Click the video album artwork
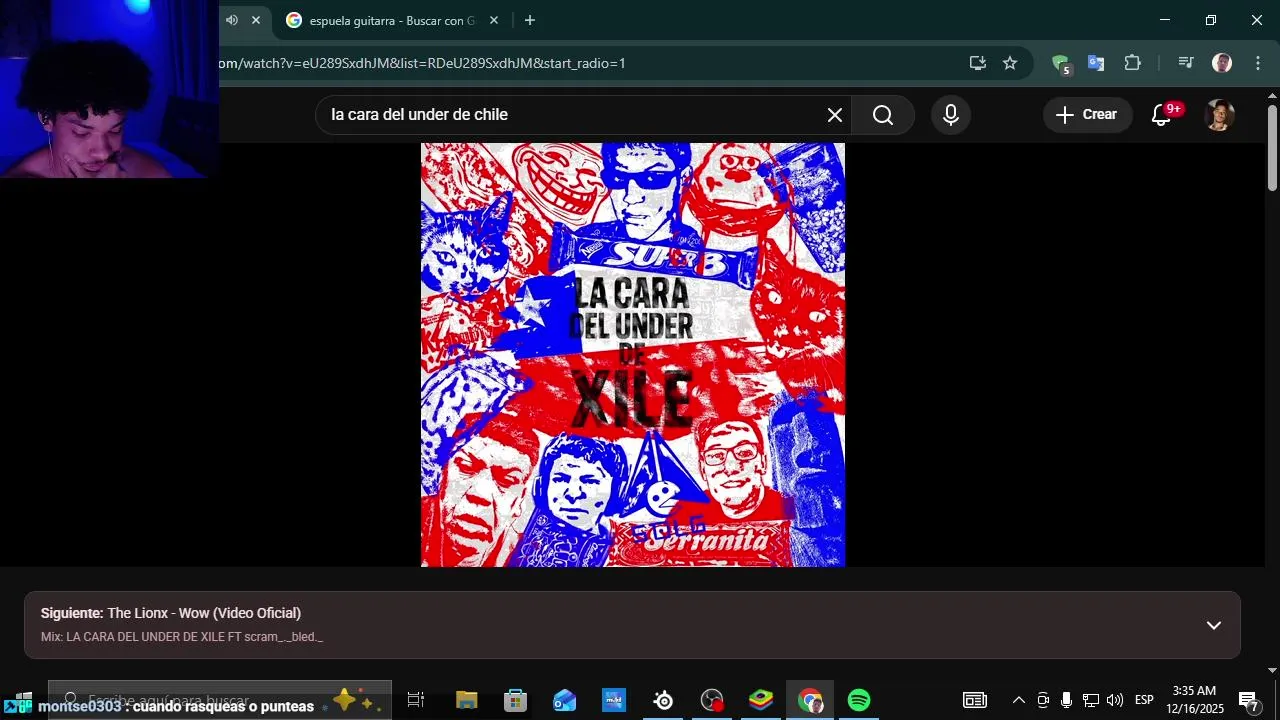 (633, 355)
